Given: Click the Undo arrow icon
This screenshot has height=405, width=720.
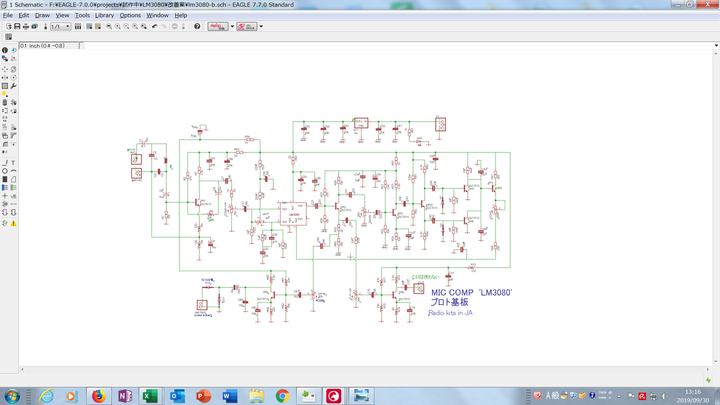Looking at the screenshot, I should coord(154,26).
